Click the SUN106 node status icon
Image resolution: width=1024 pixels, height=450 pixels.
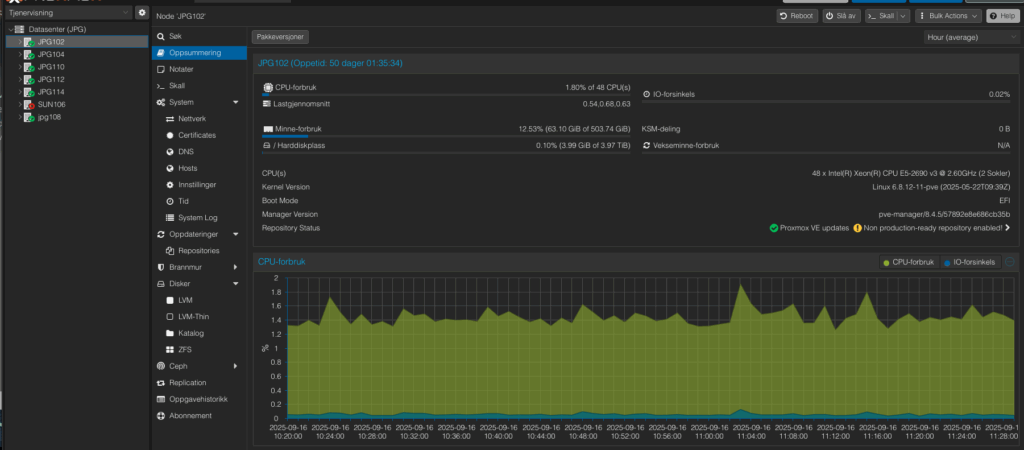click(x=29, y=104)
